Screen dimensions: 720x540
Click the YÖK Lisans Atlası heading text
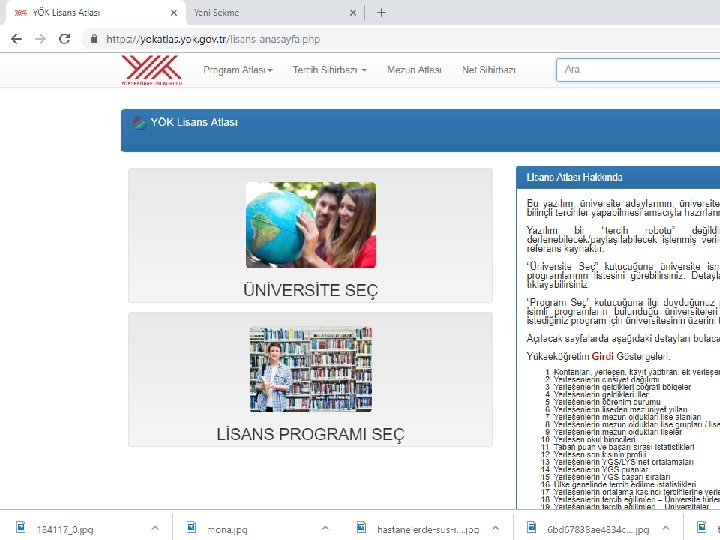(194, 122)
